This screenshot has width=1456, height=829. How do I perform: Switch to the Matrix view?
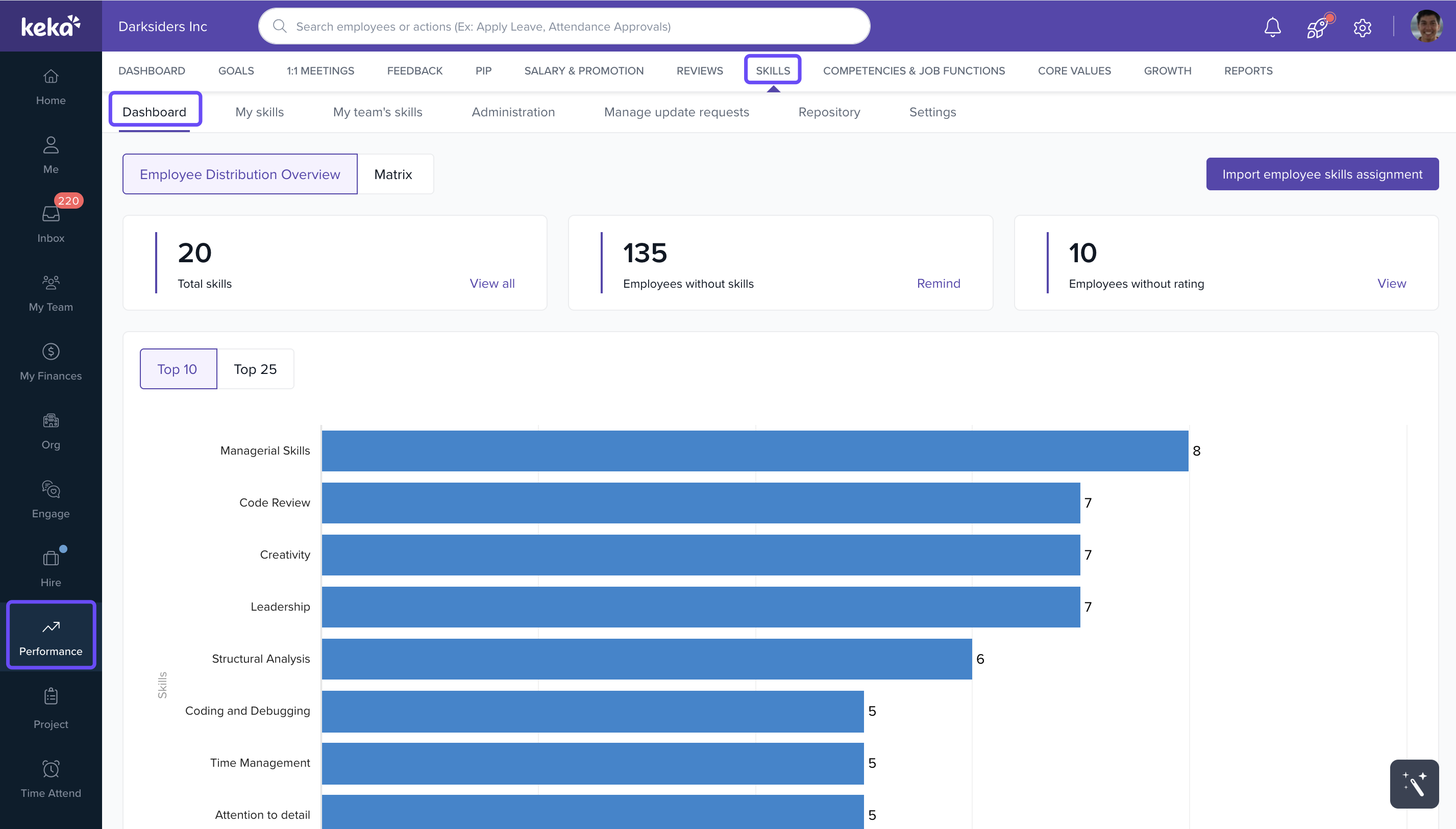coord(393,174)
